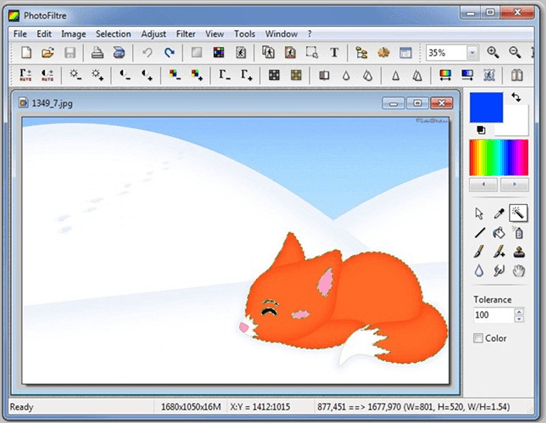Decrease saturation with the color squares minus icon
Screen dimensions: 546x423
pyautogui.click(x=175, y=75)
